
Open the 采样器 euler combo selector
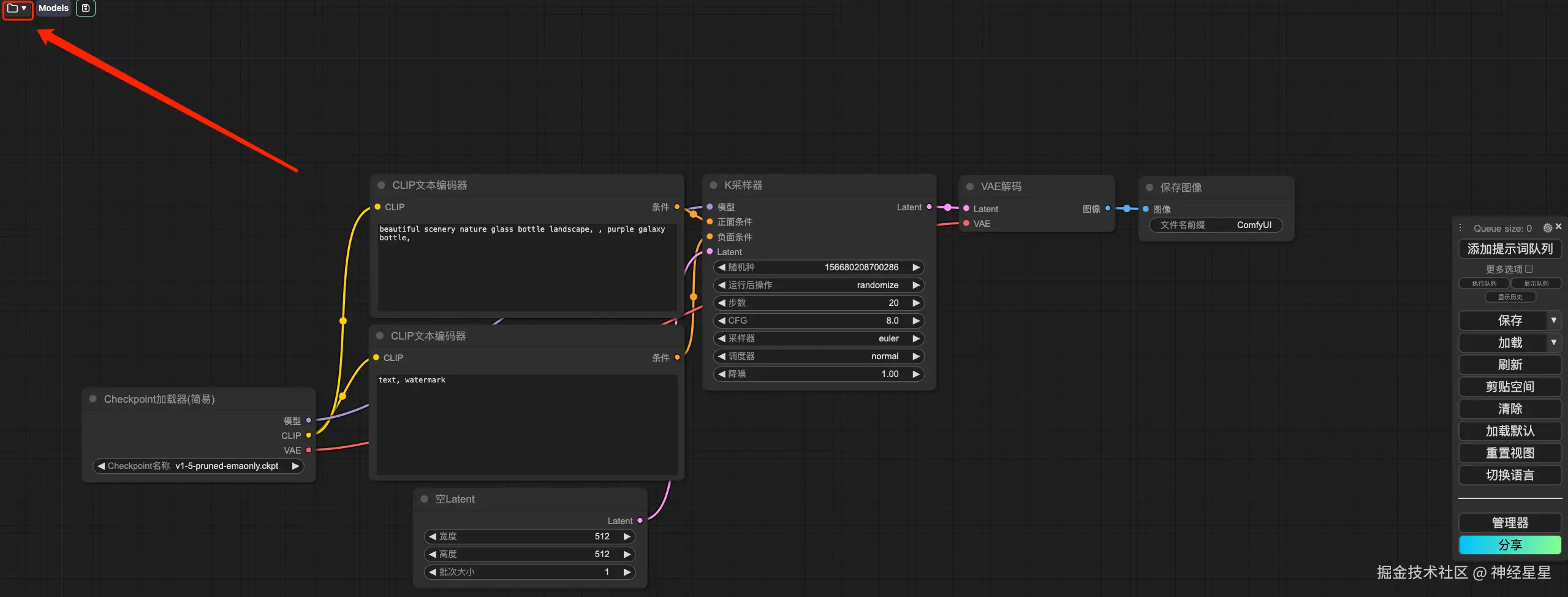click(x=819, y=338)
